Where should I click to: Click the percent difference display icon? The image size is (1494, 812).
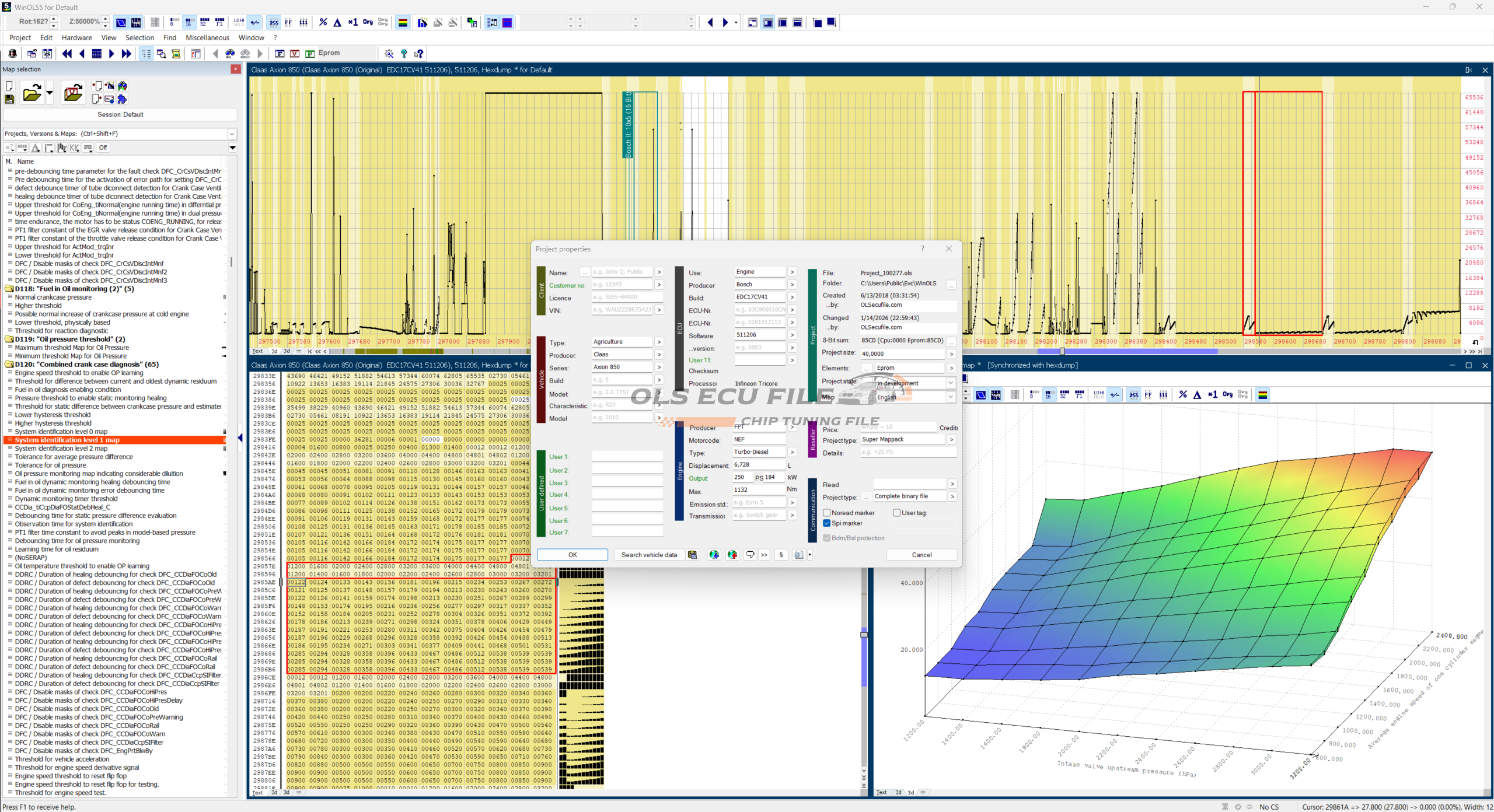point(323,22)
